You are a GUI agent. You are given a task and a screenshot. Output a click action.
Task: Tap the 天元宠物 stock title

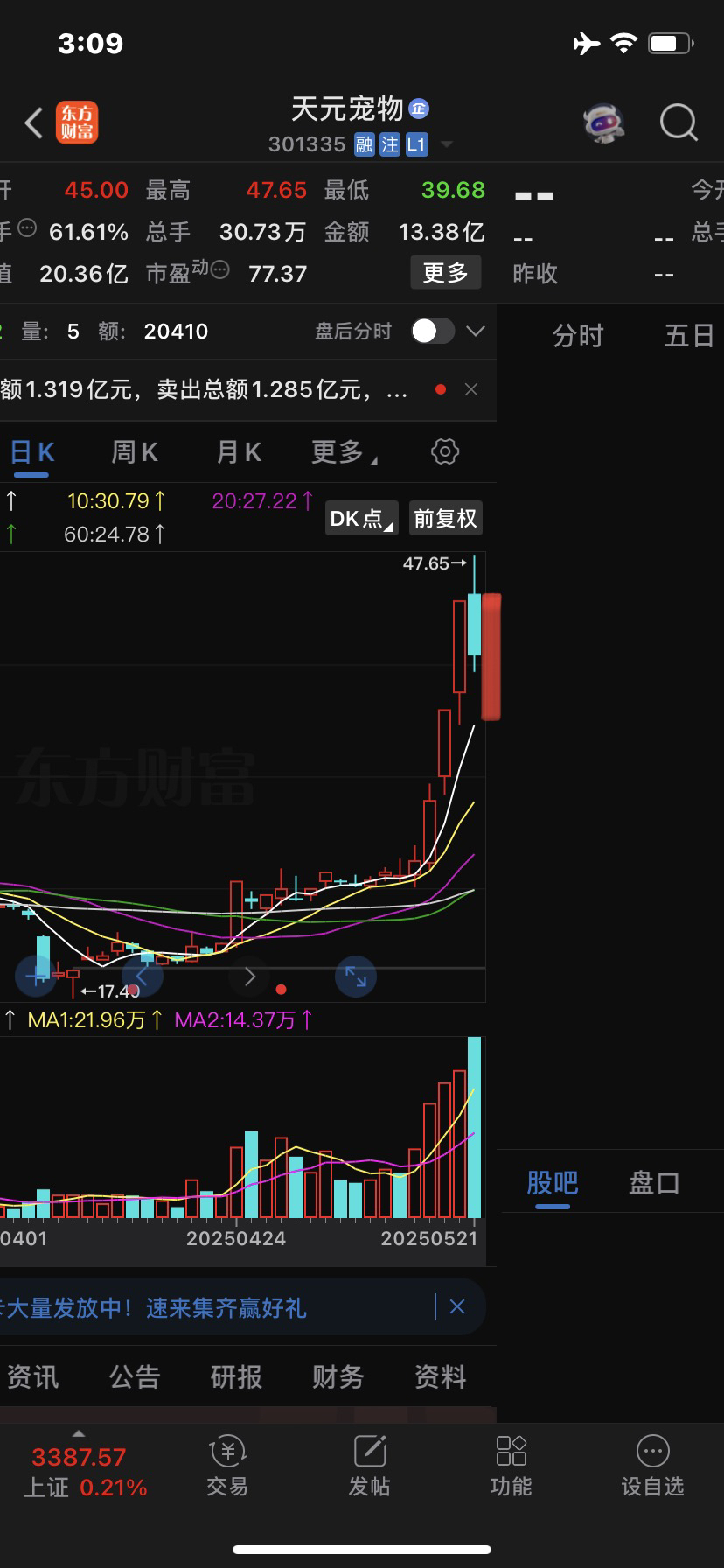[x=347, y=109]
